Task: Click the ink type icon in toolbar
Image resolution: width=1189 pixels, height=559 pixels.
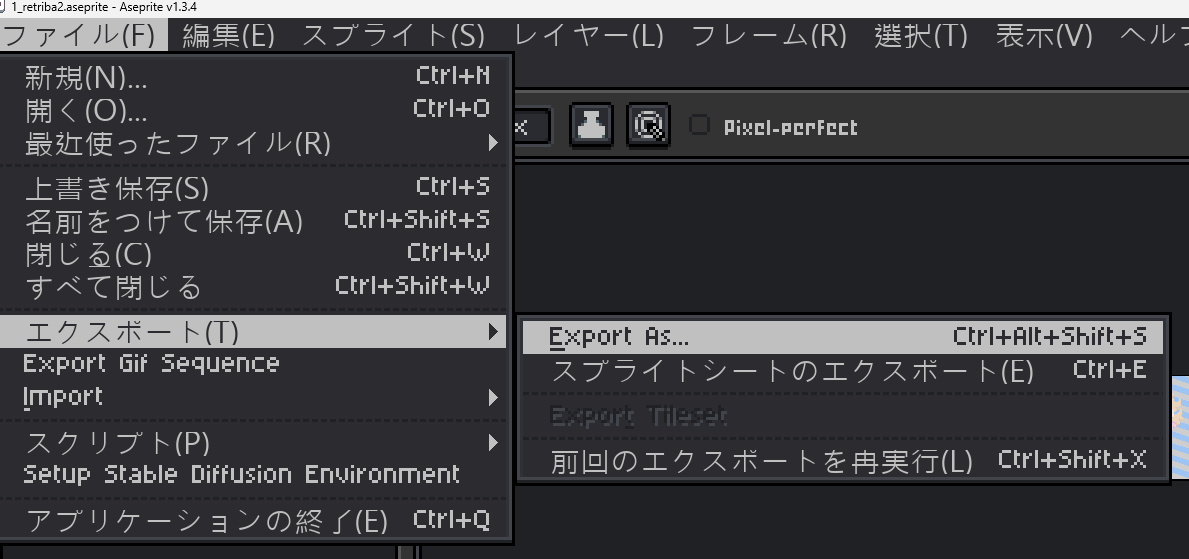Action: pos(591,127)
